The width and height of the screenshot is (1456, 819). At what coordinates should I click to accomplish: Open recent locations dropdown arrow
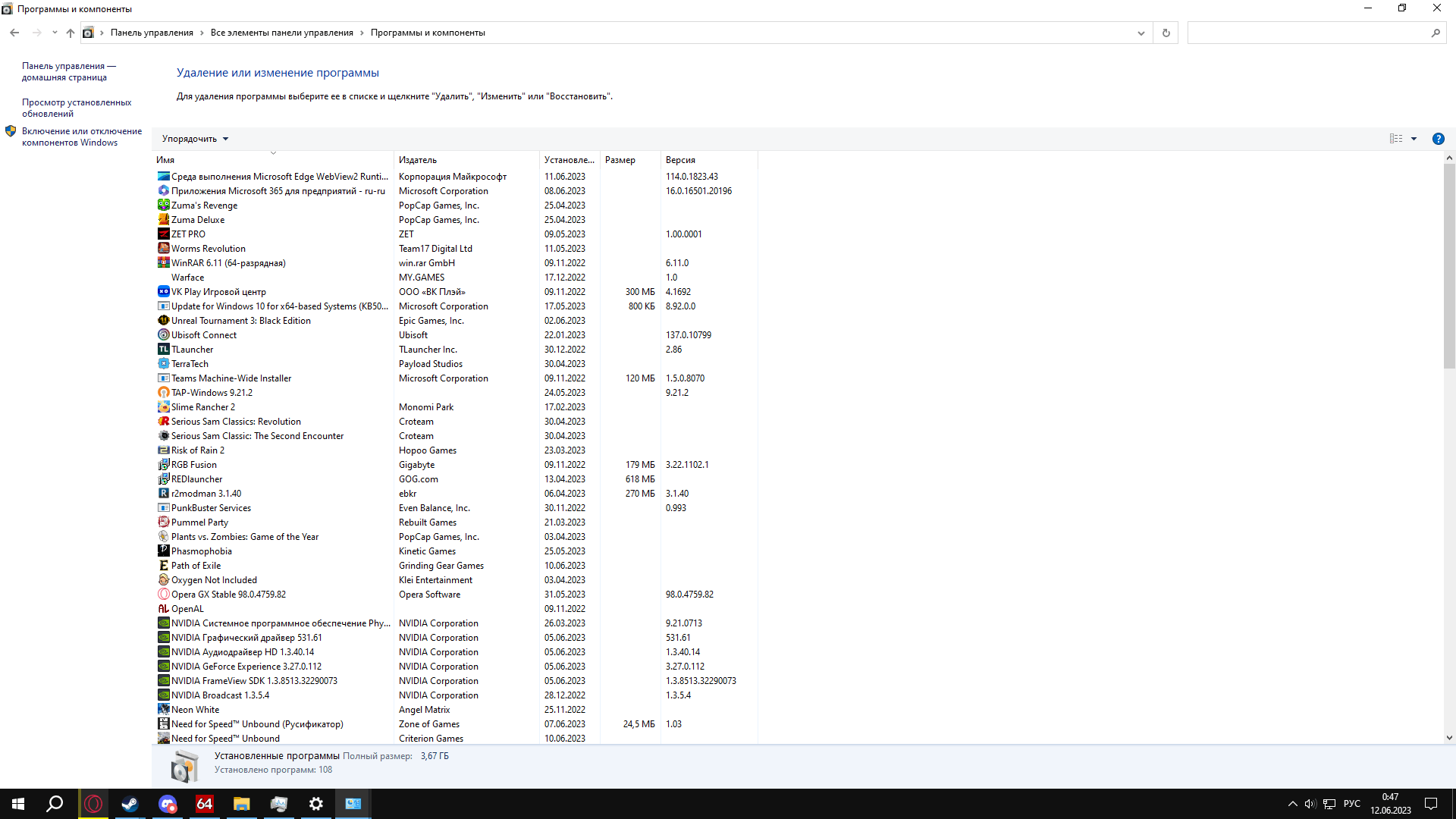[x=55, y=33]
